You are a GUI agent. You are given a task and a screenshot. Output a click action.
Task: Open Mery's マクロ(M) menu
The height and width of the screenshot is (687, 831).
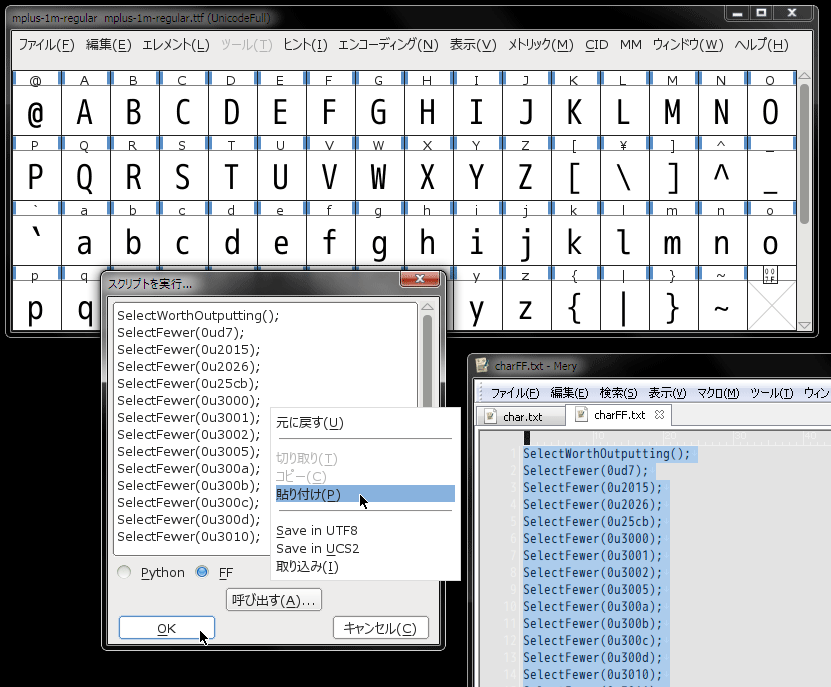pos(718,393)
